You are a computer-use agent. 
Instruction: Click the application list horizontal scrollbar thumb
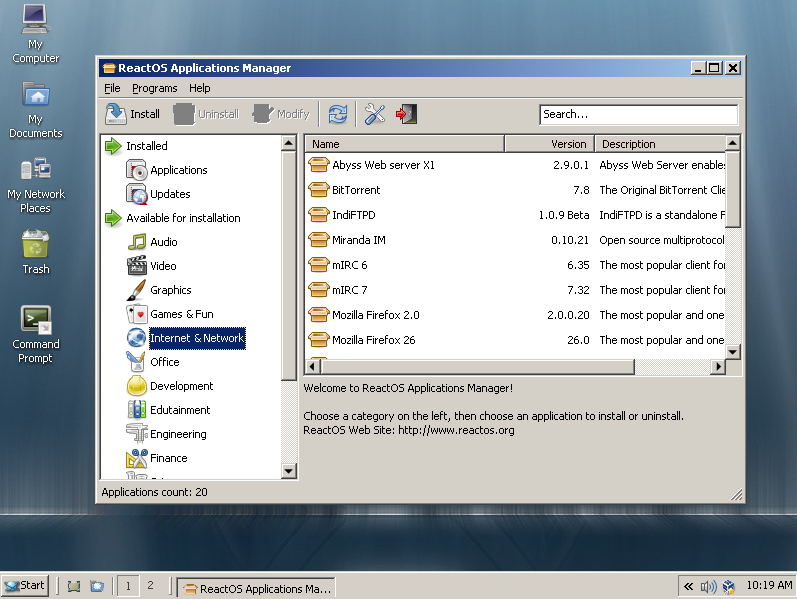tap(477, 367)
